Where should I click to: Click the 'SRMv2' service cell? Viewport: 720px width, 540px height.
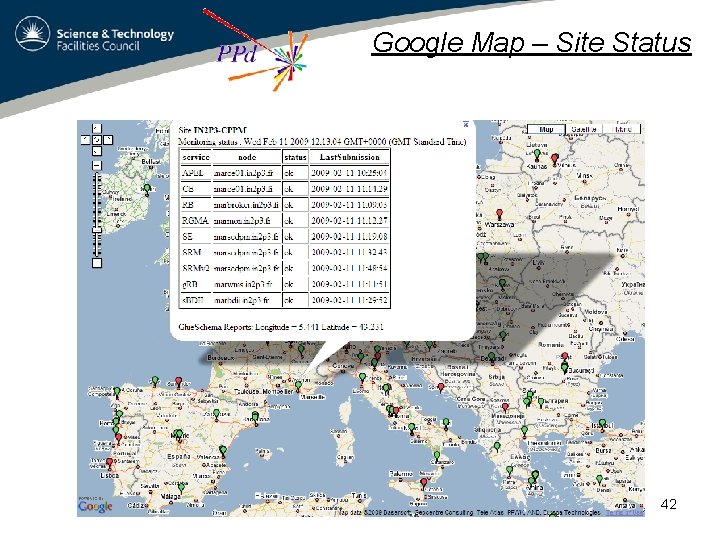pos(196,268)
